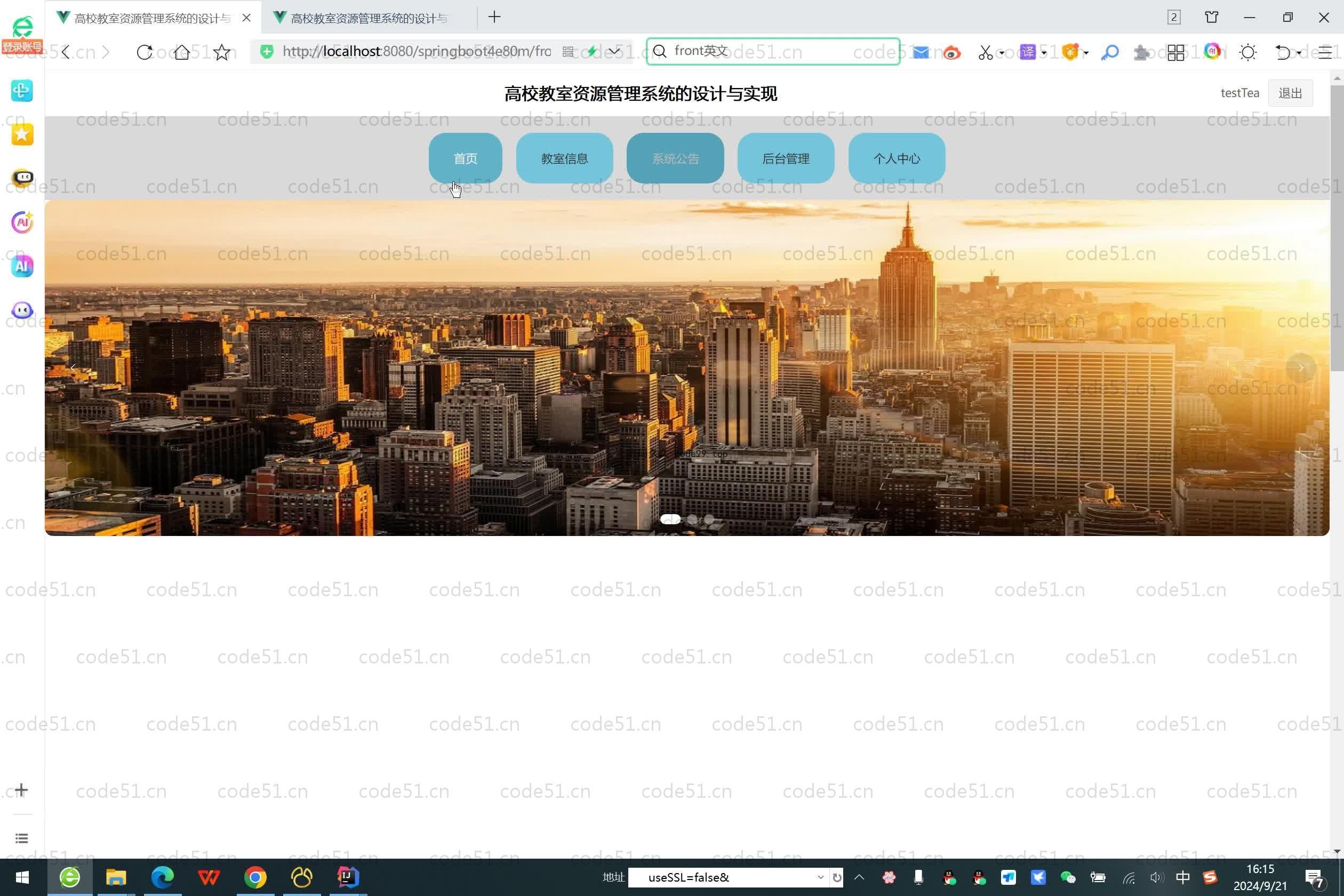Click the 退出 logout button
Image resolution: width=1344 pixels, height=896 pixels.
pos(1290,93)
